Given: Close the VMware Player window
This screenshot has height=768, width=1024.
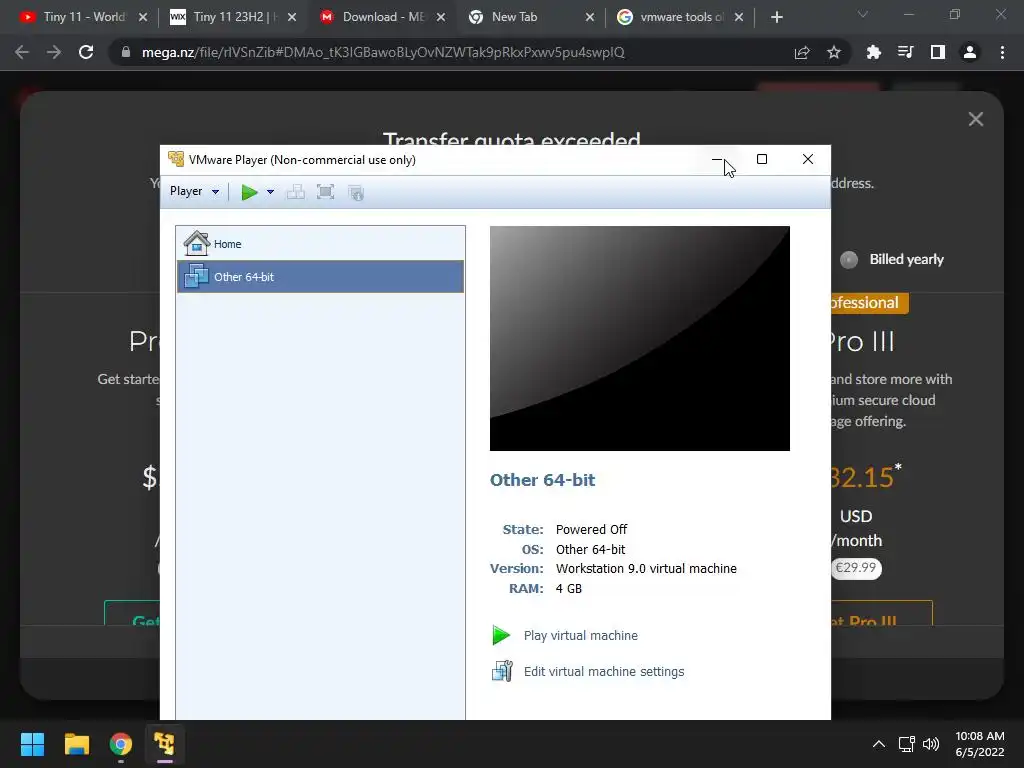Looking at the screenshot, I should (808, 159).
